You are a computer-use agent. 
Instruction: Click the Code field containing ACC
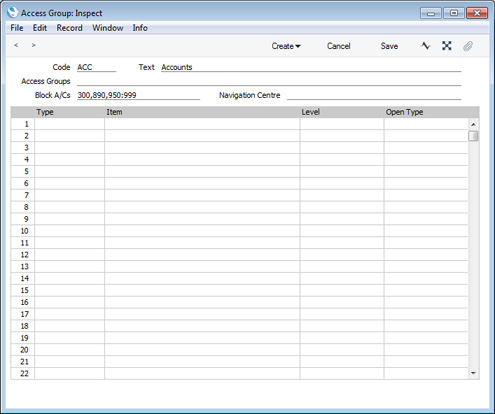click(x=96, y=67)
